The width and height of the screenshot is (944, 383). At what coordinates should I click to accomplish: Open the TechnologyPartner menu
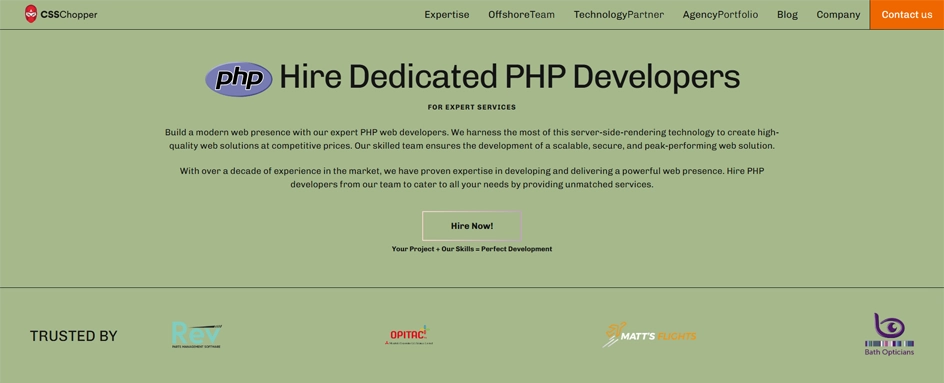tap(618, 14)
